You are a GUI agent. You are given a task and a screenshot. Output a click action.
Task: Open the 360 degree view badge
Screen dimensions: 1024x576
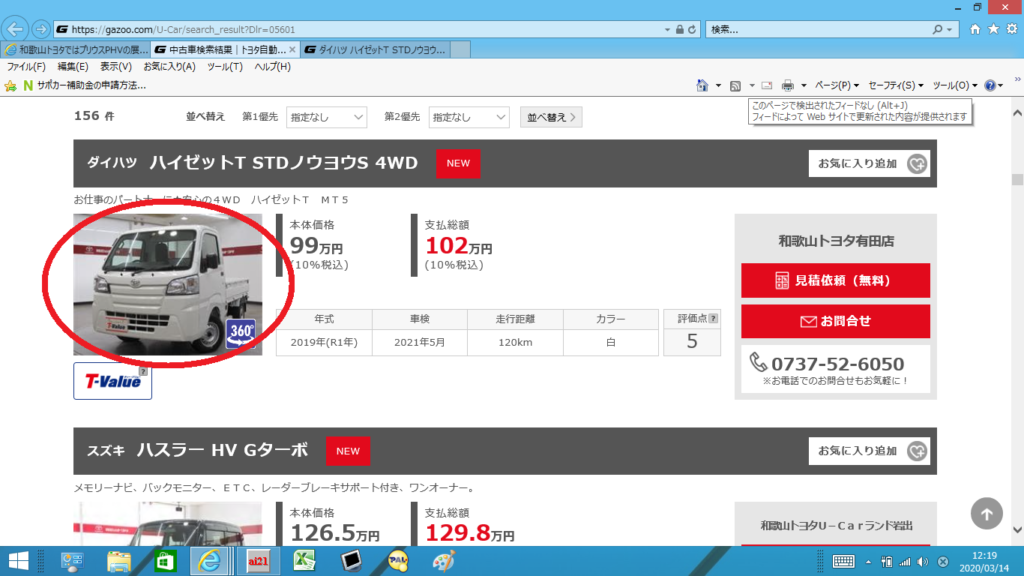[240, 334]
